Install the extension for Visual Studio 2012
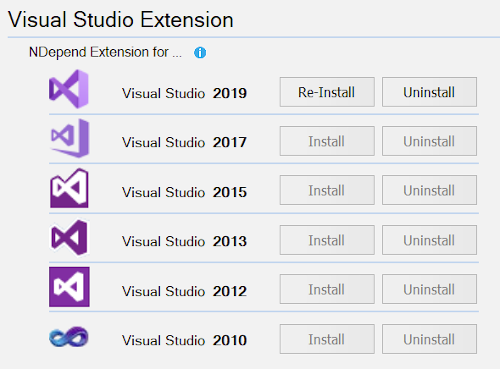Viewport: 500px width, 369px height. (327, 289)
